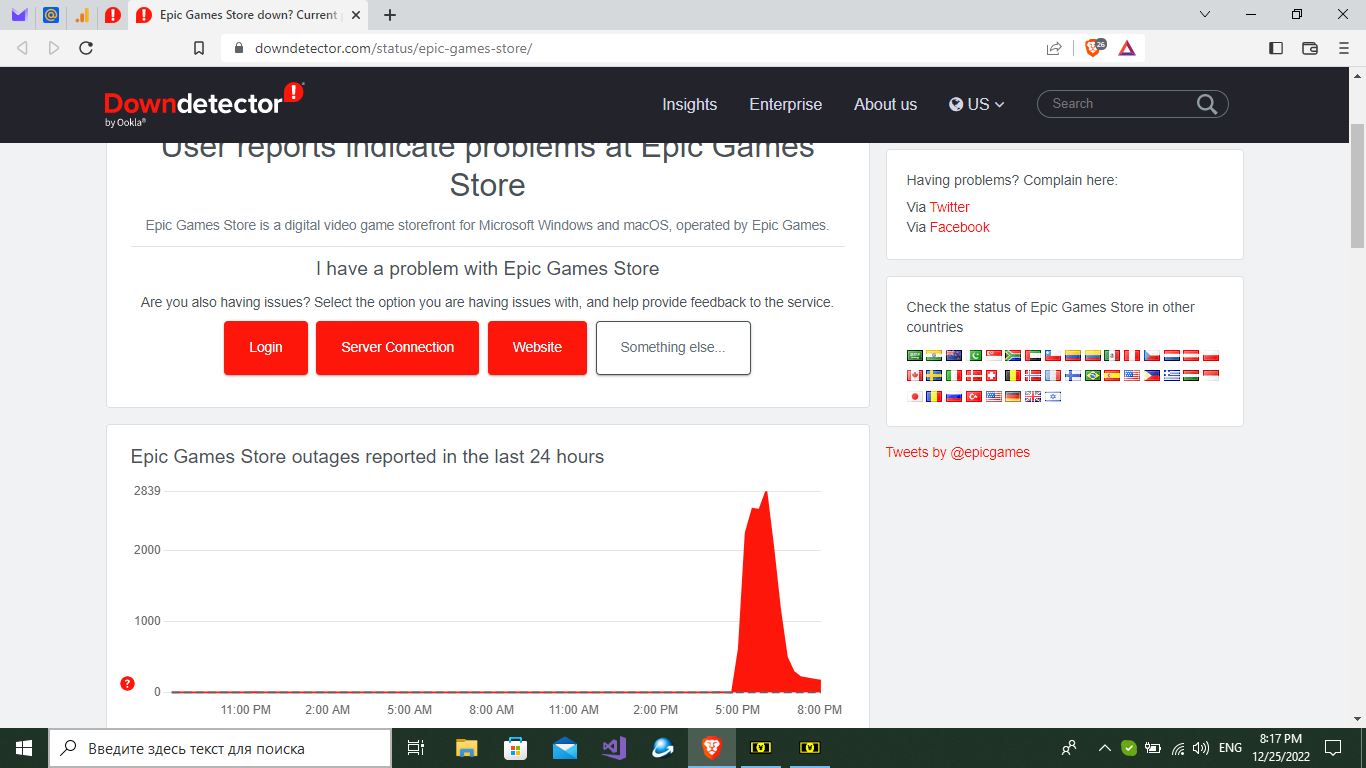
Task: Open the Mail app from the taskbar
Action: pyautogui.click(x=565, y=748)
